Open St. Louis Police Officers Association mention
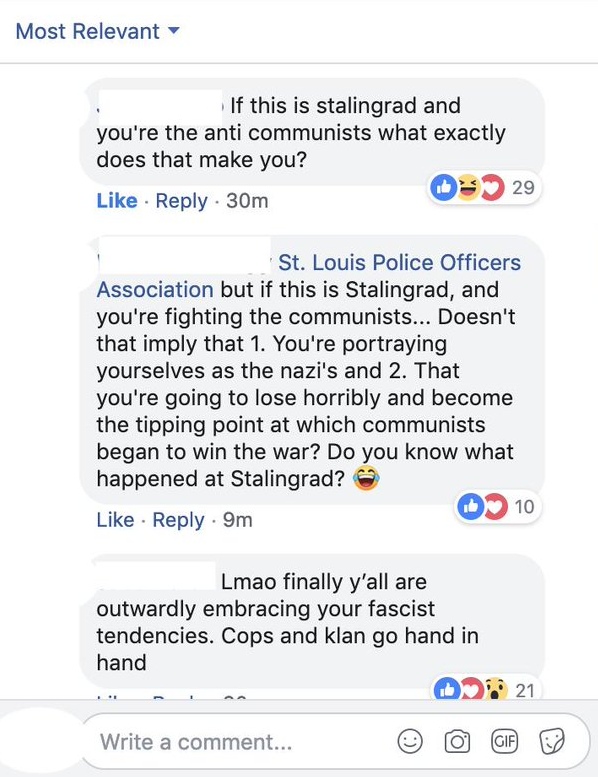The height and width of the screenshot is (777, 598). pyautogui.click(x=309, y=276)
